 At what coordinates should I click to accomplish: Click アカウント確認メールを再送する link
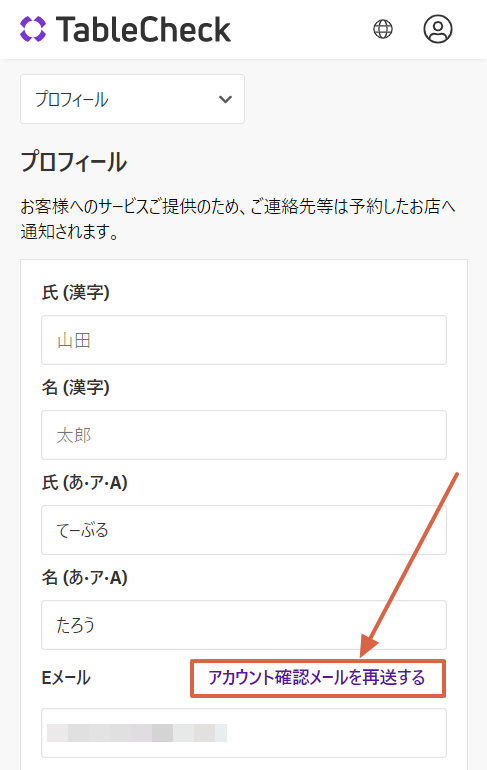pyautogui.click(x=317, y=678)
